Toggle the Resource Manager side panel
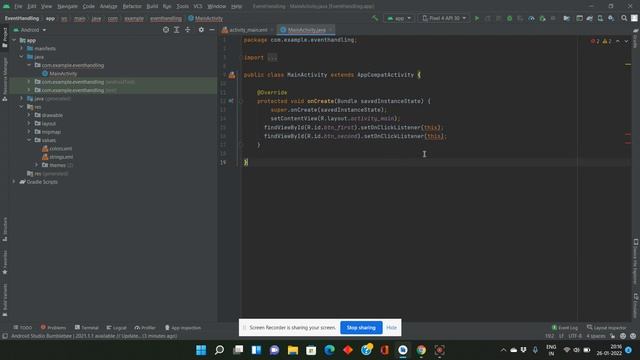The width and height of the screenshot is (640, 360). 4,79
